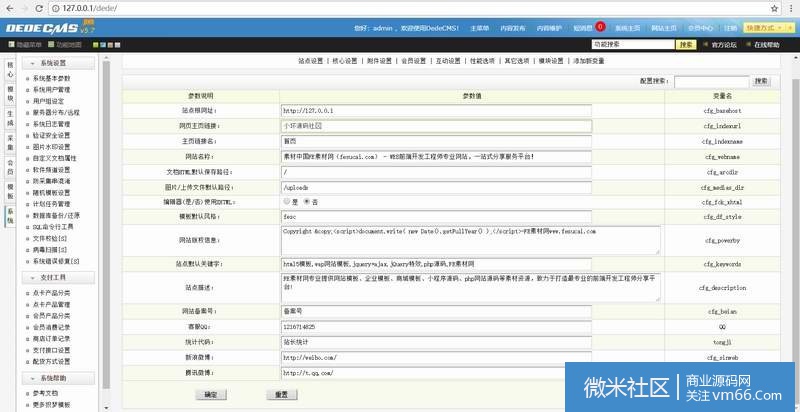Select the 会员 vertical sidebar tab
The width and height of the screenshot is (800, 412).
10,167
